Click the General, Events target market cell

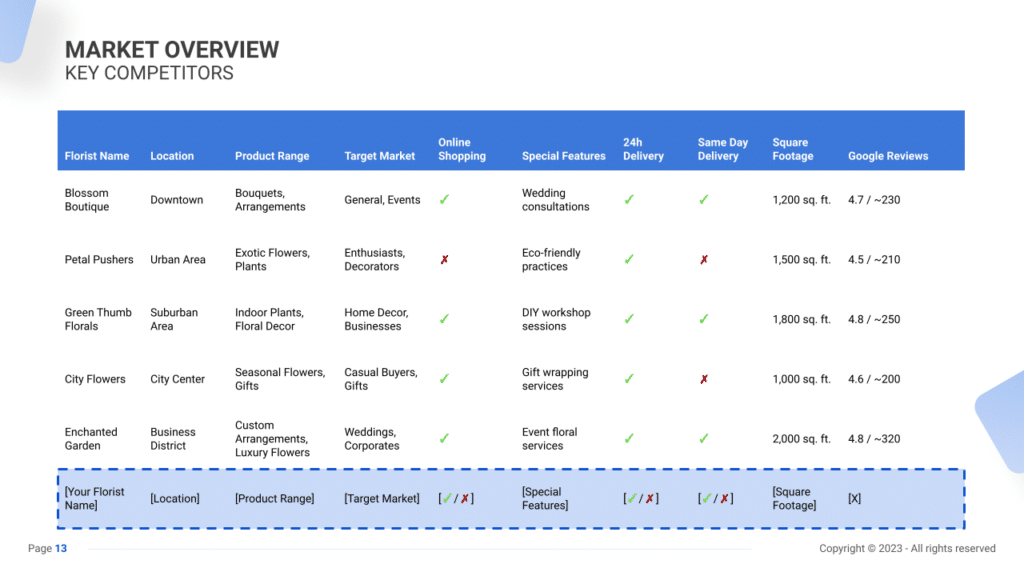[382, 200]
